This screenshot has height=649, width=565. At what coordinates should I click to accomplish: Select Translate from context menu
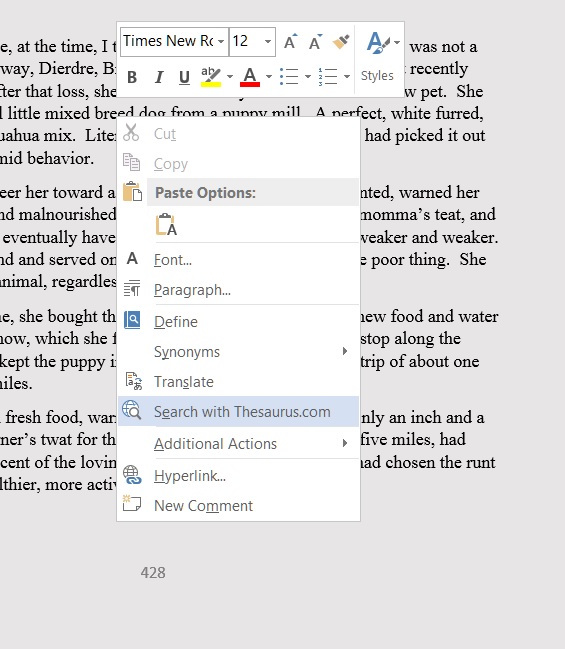(x=238, y=382)
